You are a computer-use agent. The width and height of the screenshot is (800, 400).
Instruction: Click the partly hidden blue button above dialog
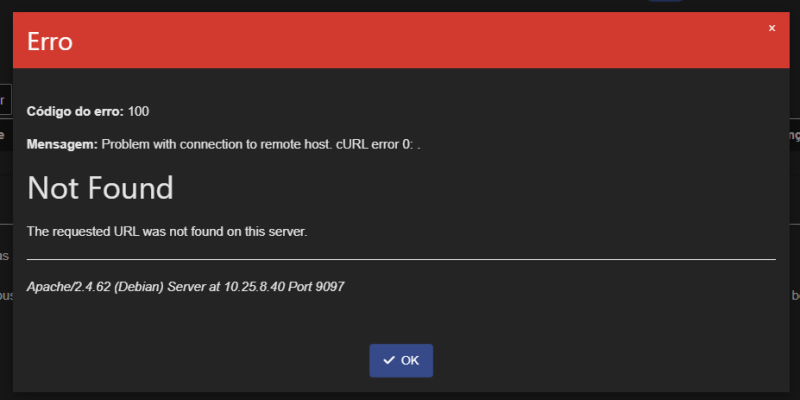[x=665, y=1]
